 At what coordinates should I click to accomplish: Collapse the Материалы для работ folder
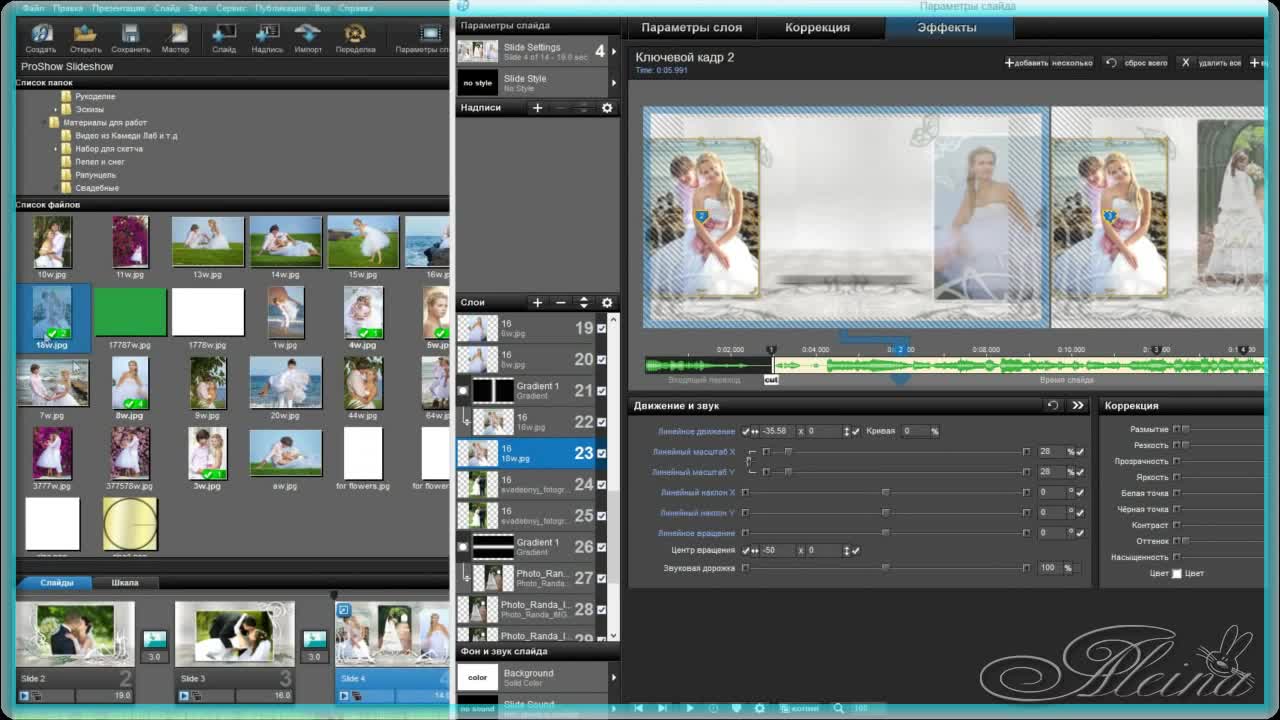pos(45,122)
